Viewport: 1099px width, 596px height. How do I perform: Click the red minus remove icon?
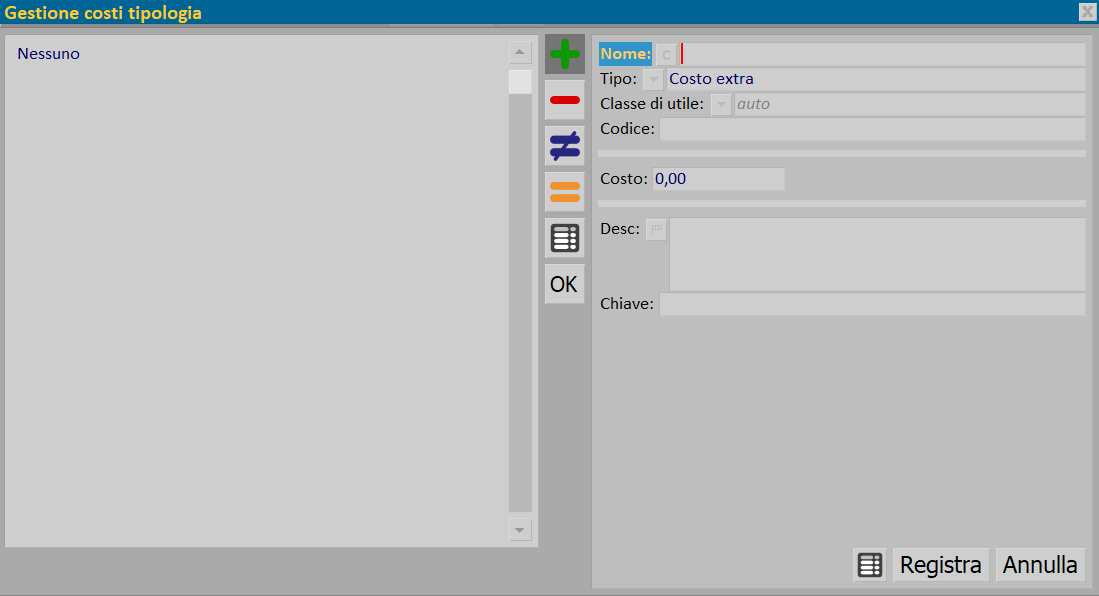coord(564,100)
